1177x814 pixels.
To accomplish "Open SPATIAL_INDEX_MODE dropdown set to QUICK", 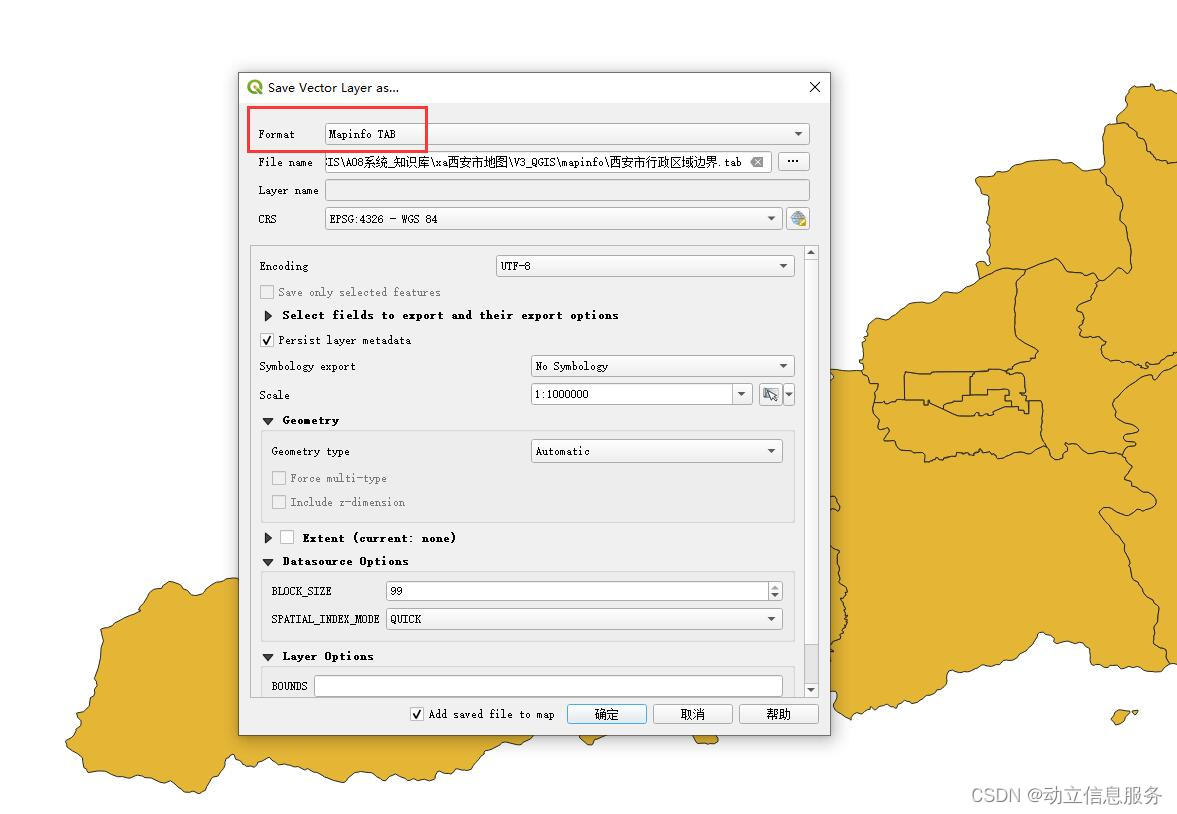I will [584, 619].
